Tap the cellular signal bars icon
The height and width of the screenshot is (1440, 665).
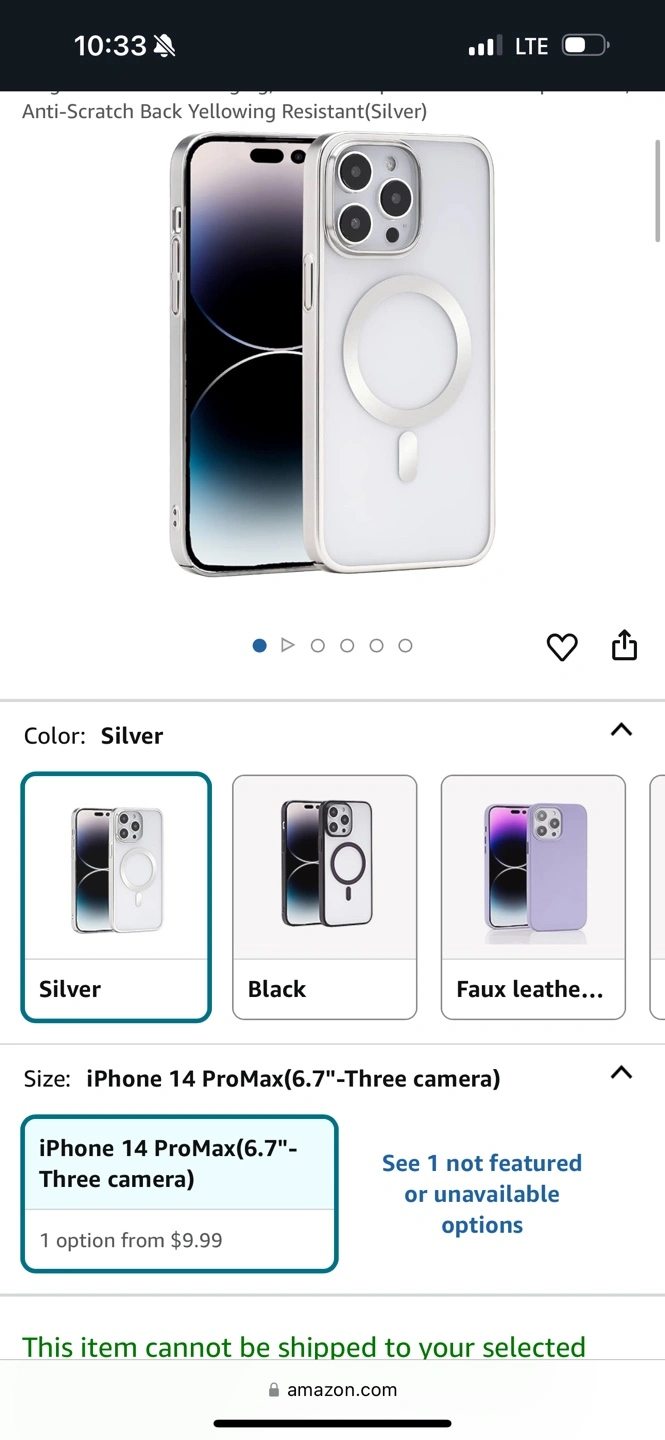pyautogui.click(x=485, y=46)
